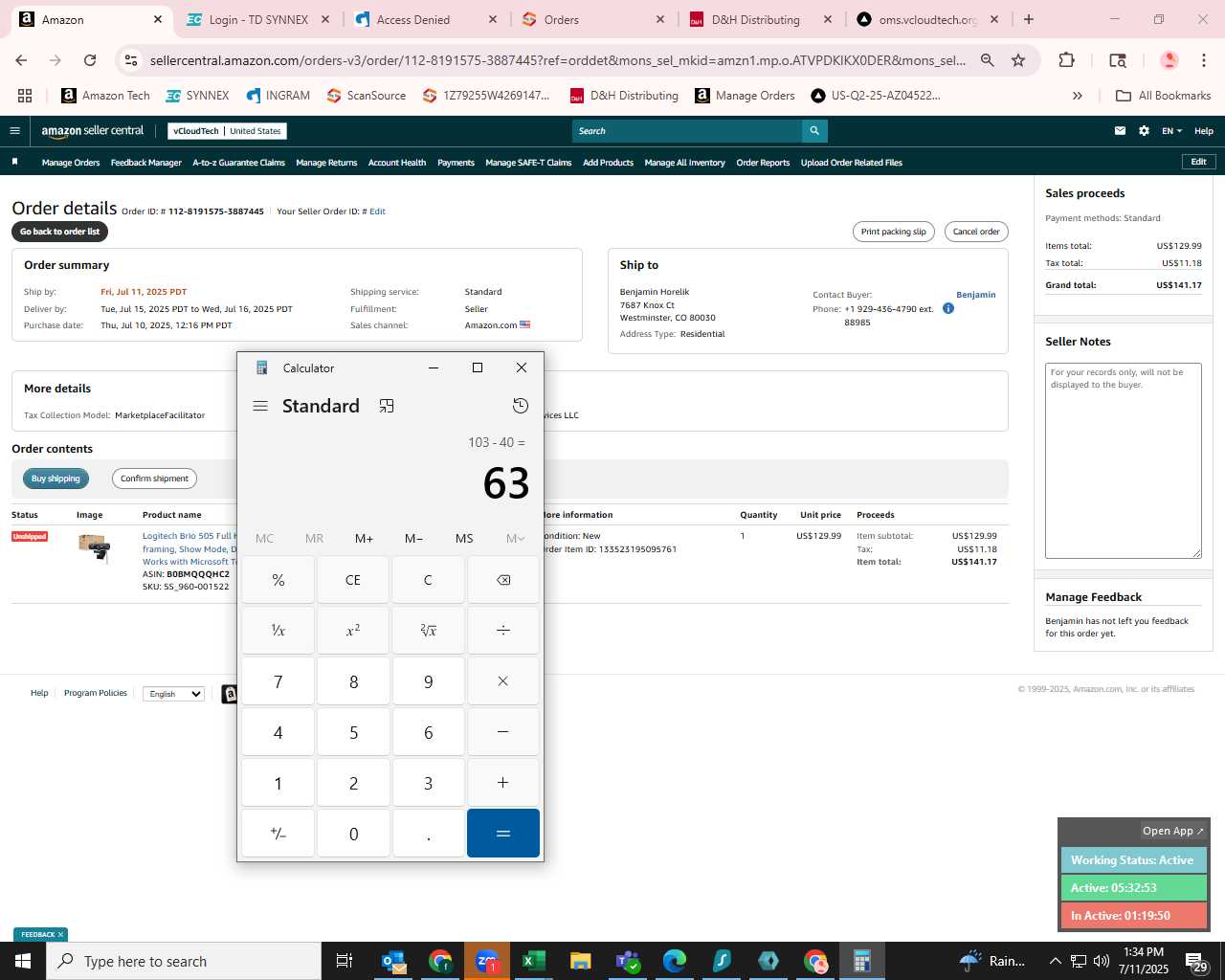Image resolution: width=1225 pixels, height=980 pixels.
Task: Click the MS memory store key
Action: [464, 539]
